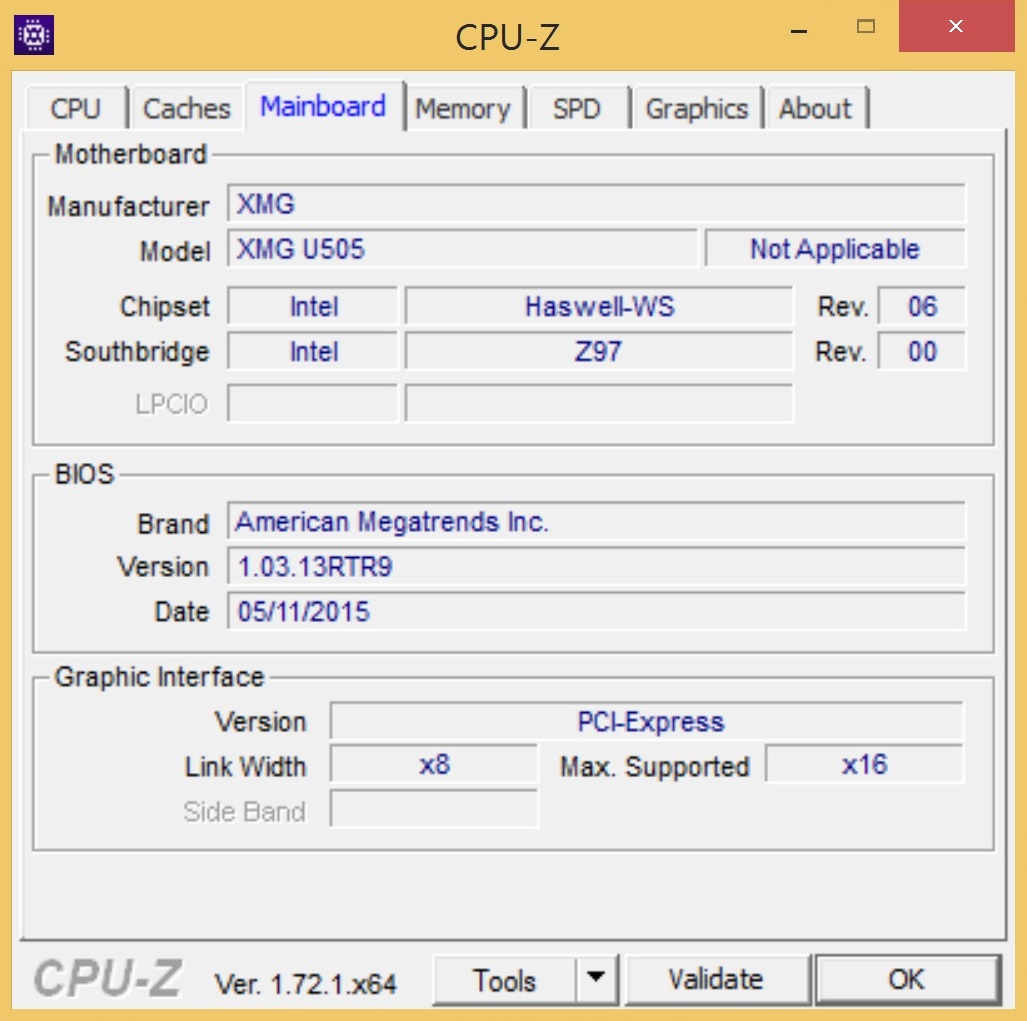Select the BIOS Version 1.03.13RTR9 field
The height and width of the screenshot is (1021, 1027).
[x=596, y=566]
